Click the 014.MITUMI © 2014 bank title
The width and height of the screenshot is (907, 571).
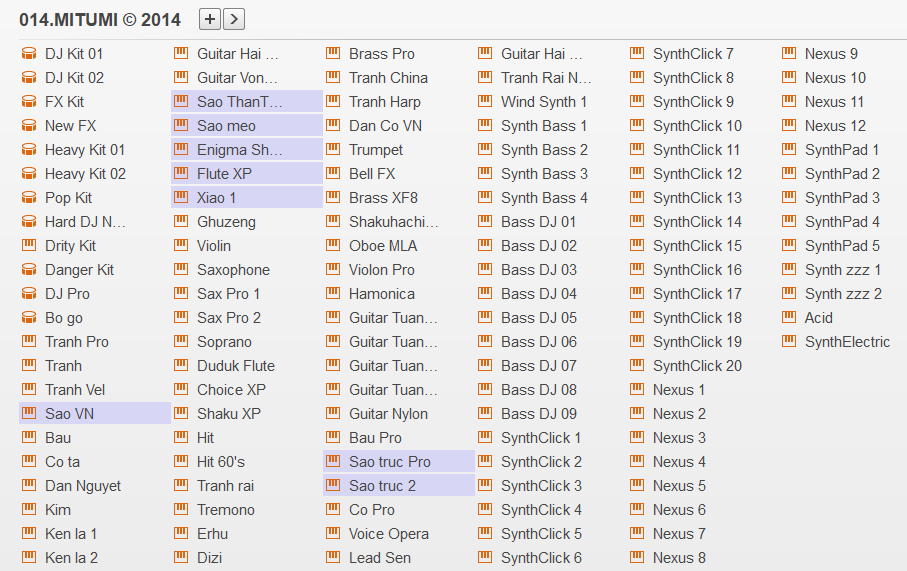click(100, 19)
